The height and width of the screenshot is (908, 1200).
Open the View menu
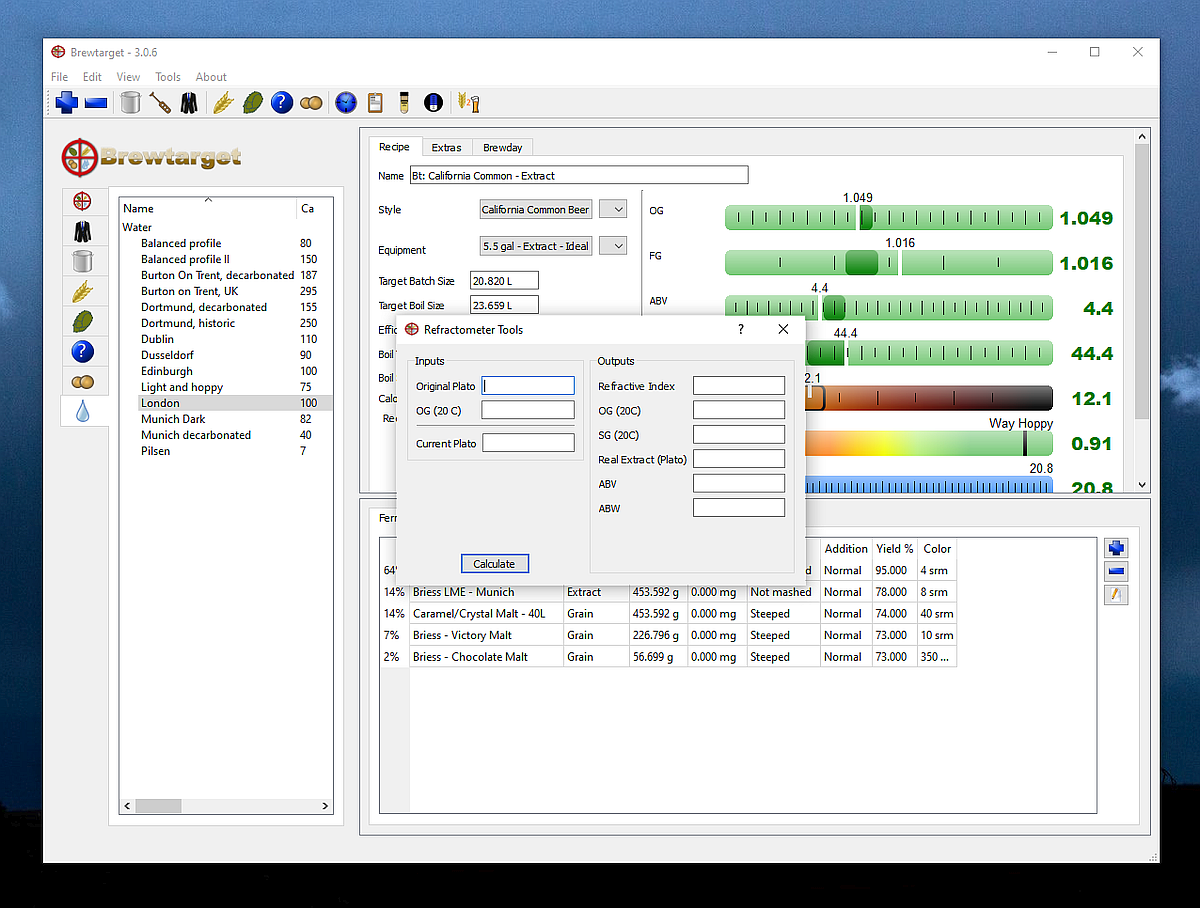128,77
